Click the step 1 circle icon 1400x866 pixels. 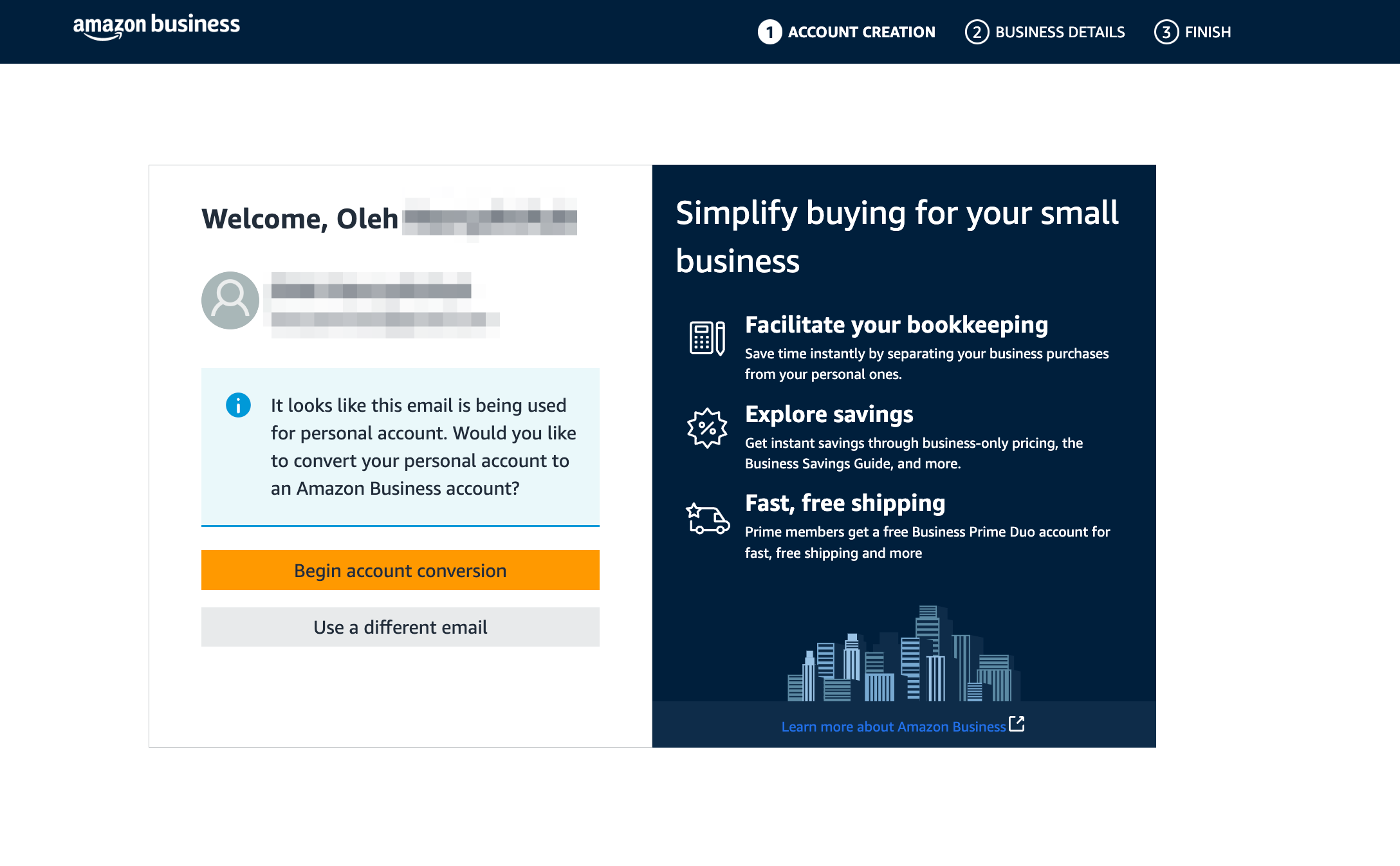[769, 32]
